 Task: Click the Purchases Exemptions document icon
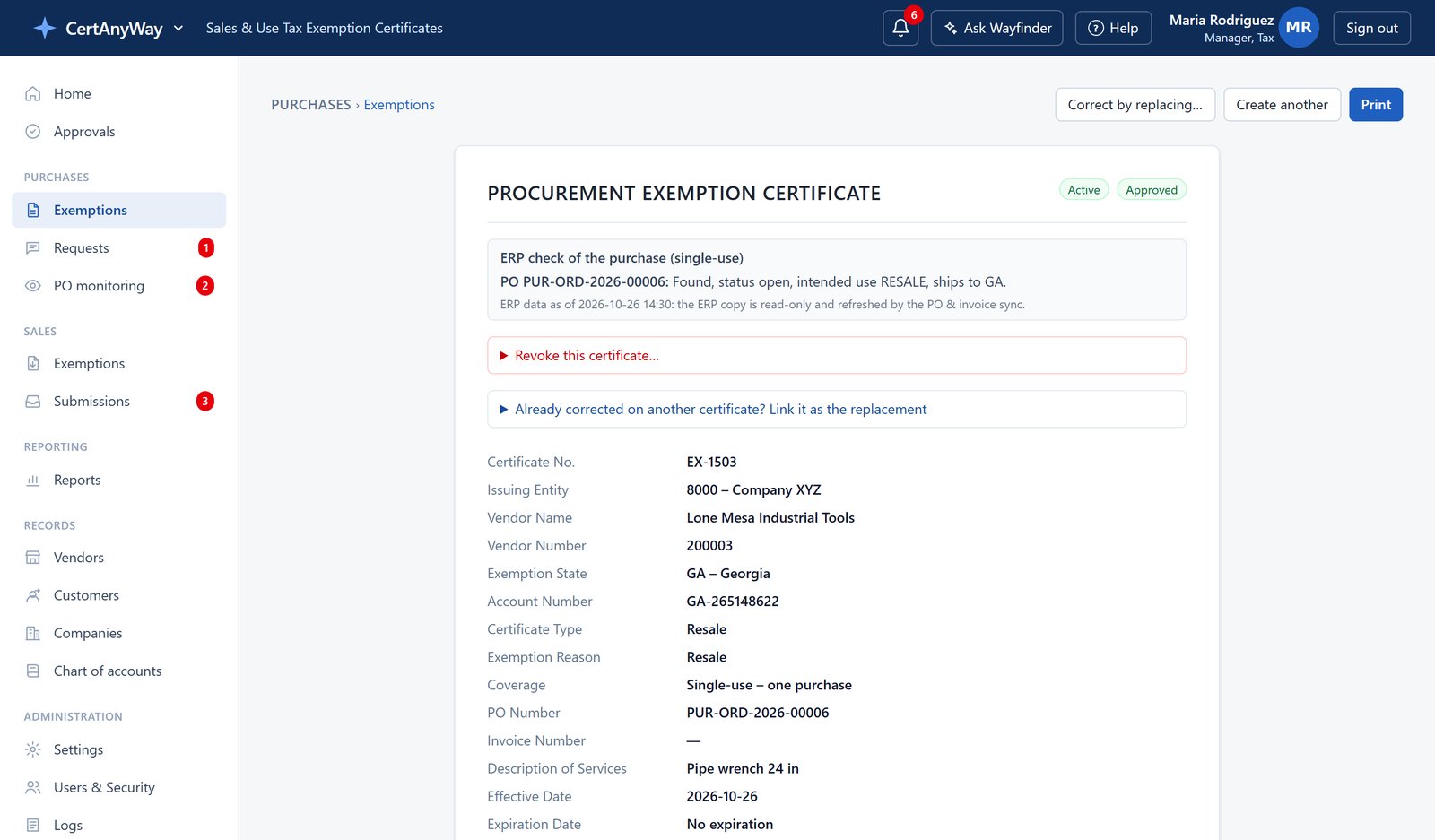[33, 210]
